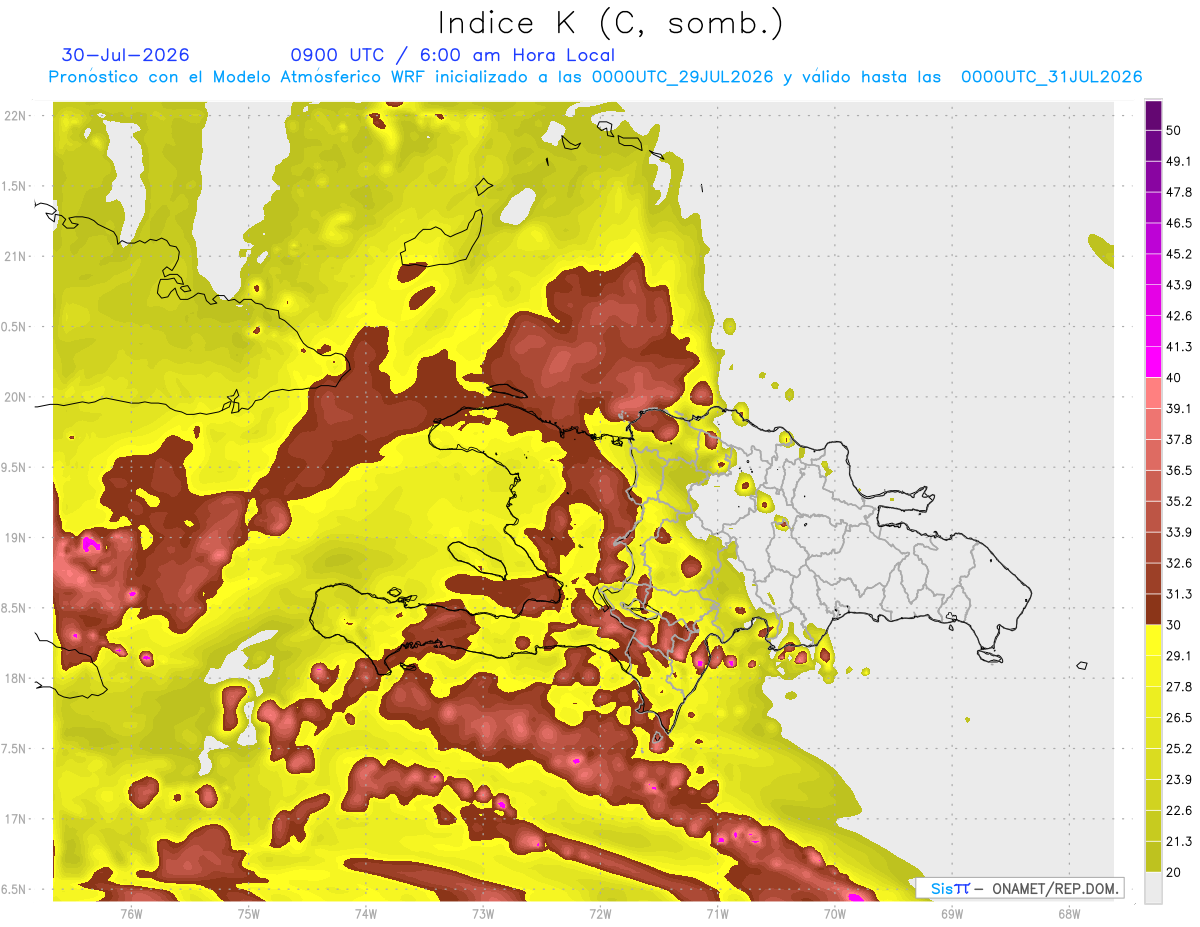Viewport: 1200px width, 927px height.
Task: Click the colorbar label '29.1'
Action: click(x=1179, y=656)
